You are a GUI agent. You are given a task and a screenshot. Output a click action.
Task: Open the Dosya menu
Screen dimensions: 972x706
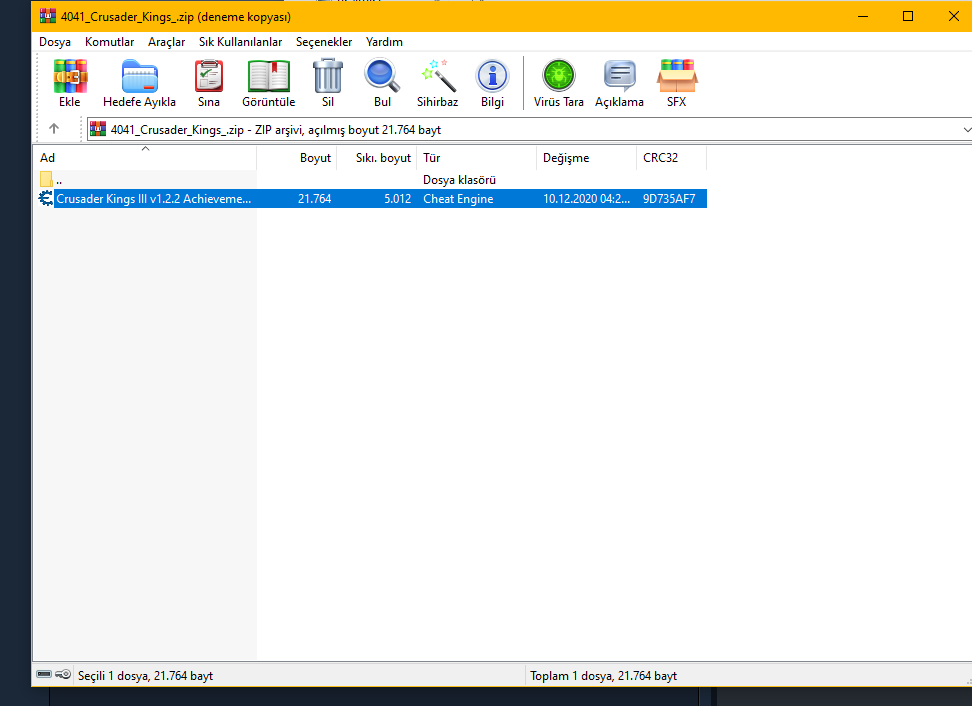[x=55, y=42]
